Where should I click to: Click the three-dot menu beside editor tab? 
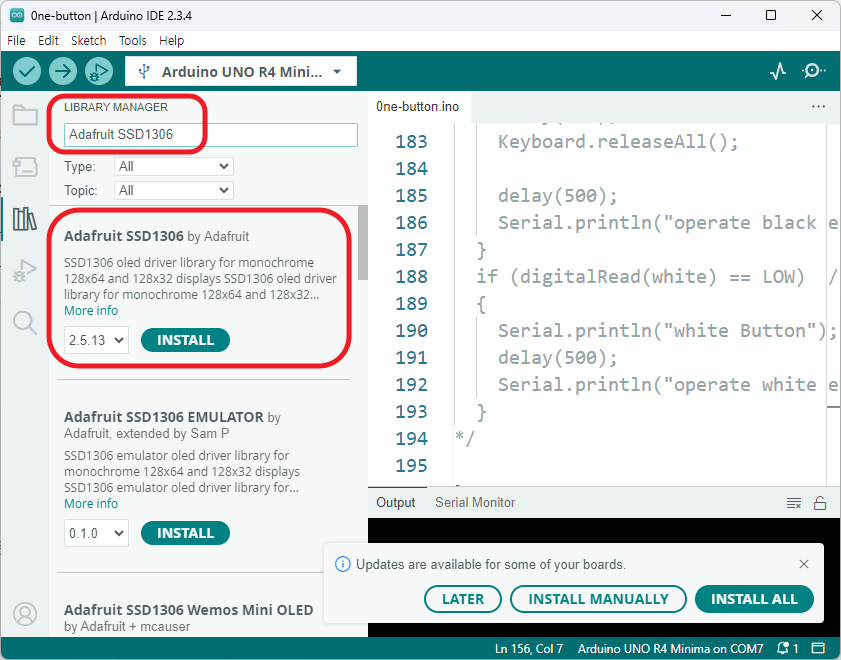pos(818,106)
